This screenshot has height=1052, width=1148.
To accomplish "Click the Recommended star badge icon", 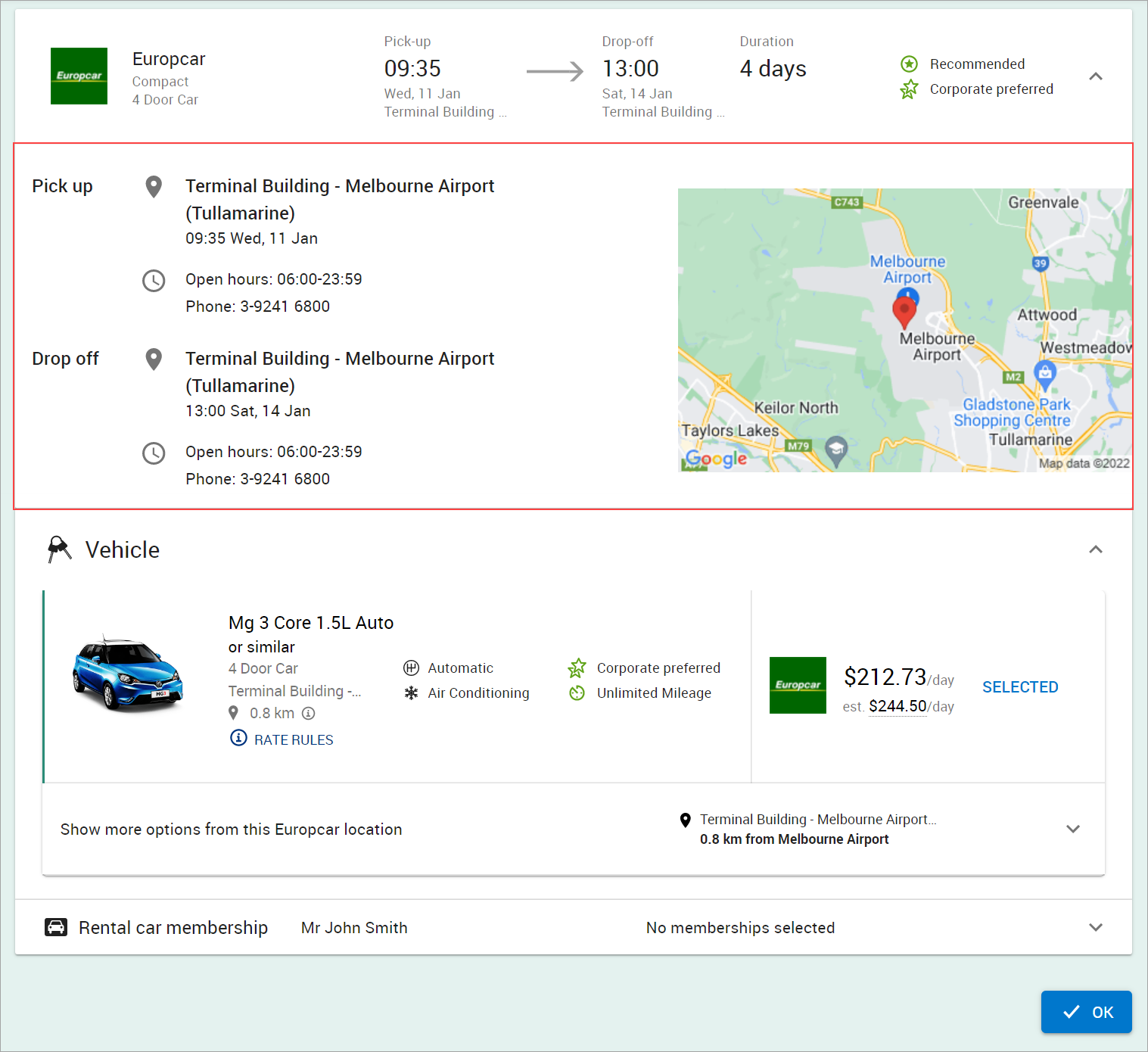I will (x=909, y=64).
